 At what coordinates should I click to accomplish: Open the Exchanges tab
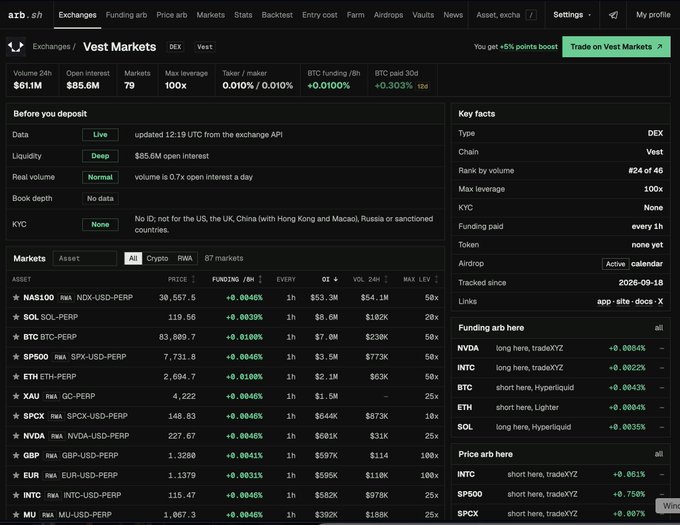[x=78, y=15]
